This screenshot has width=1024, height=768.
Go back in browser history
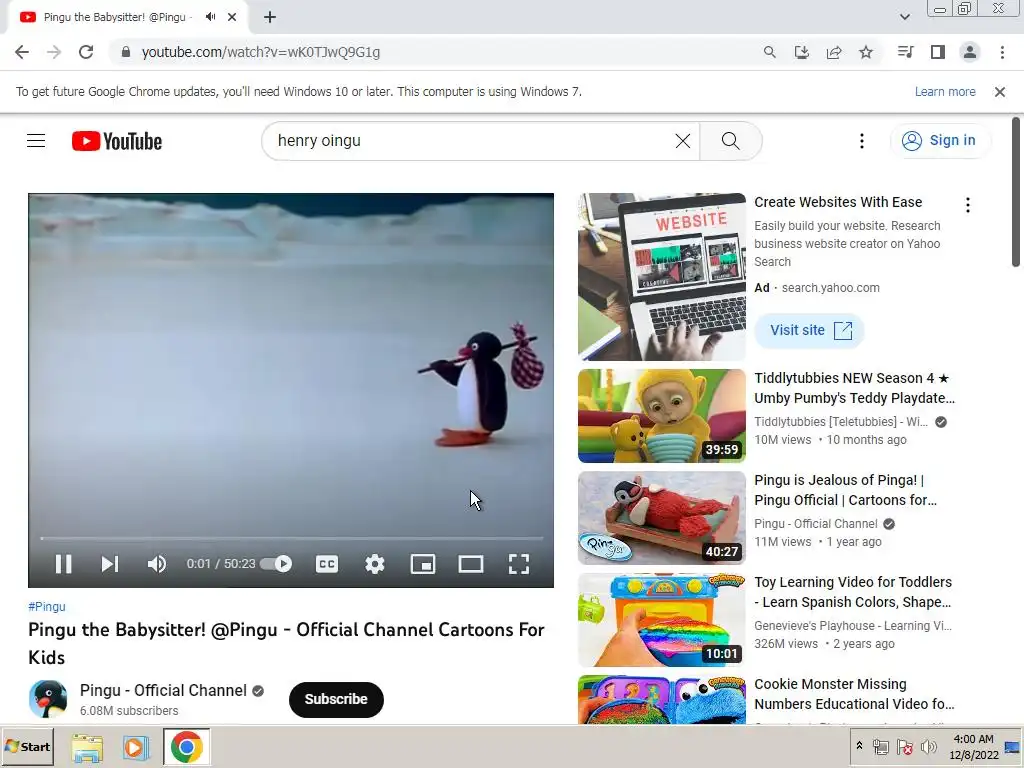[x=22, y=52]
